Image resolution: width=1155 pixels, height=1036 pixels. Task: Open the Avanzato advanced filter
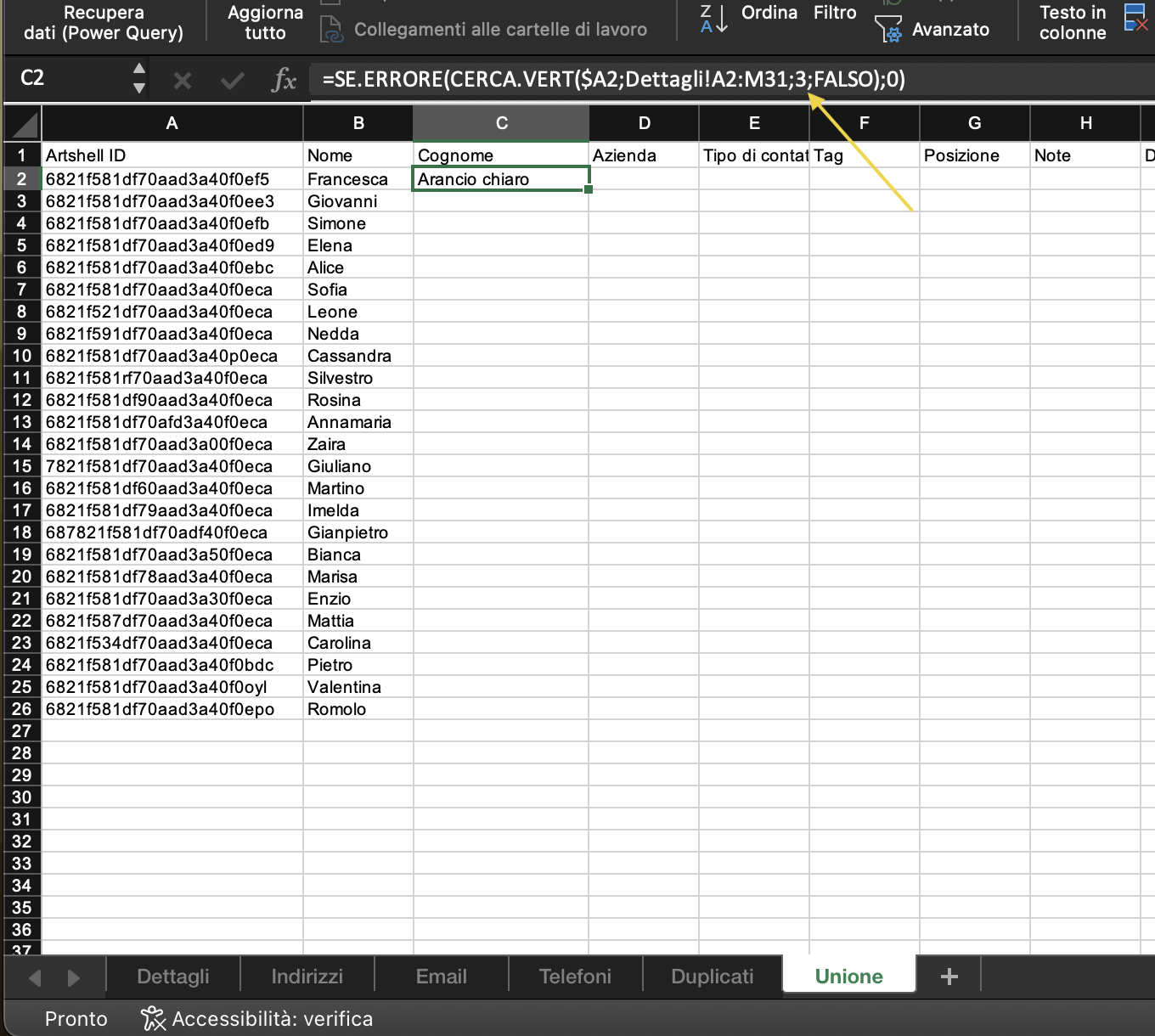932,30
